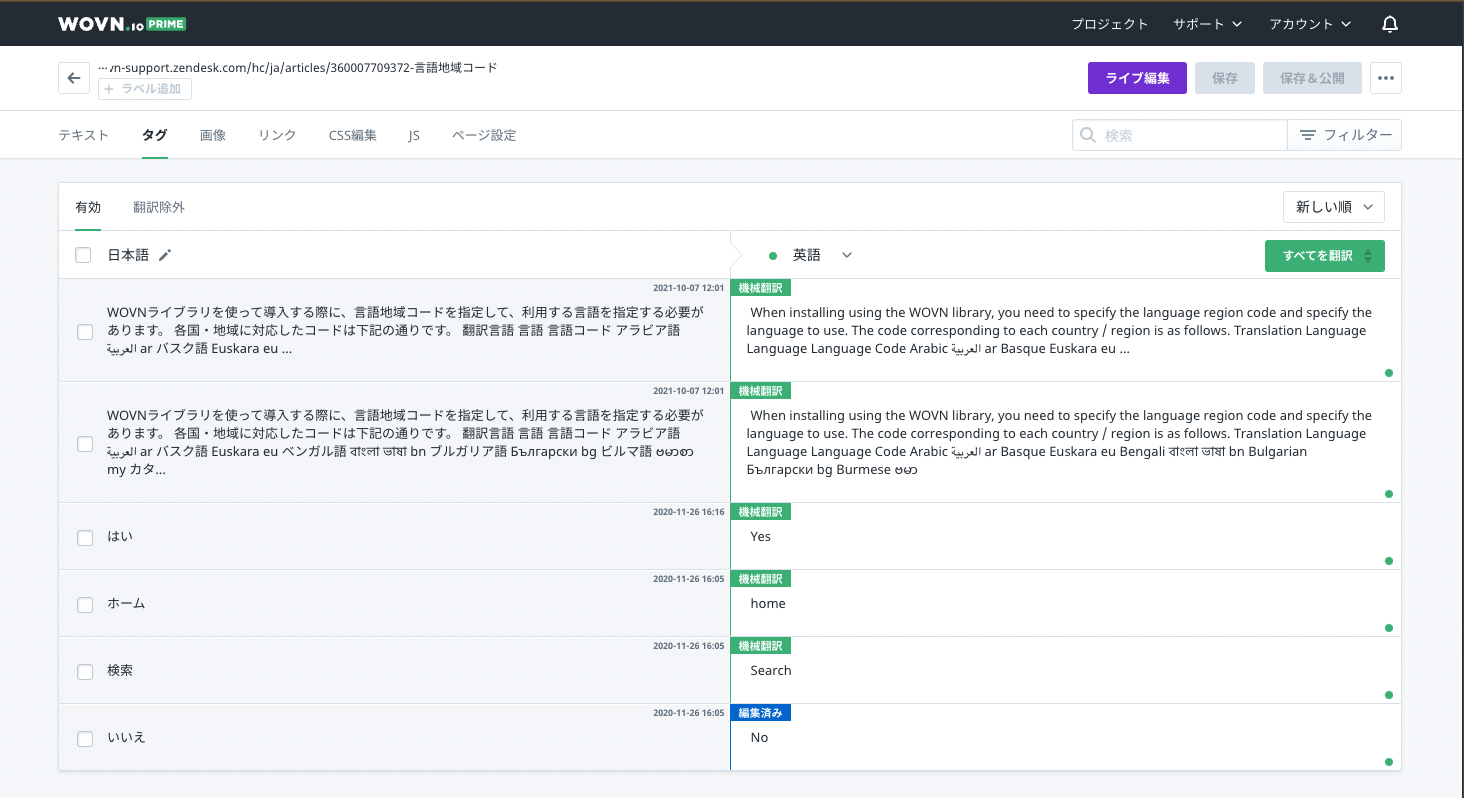Click the ラベル追加 add label button
Viewport: 1464px width, 798px height.
145,89
